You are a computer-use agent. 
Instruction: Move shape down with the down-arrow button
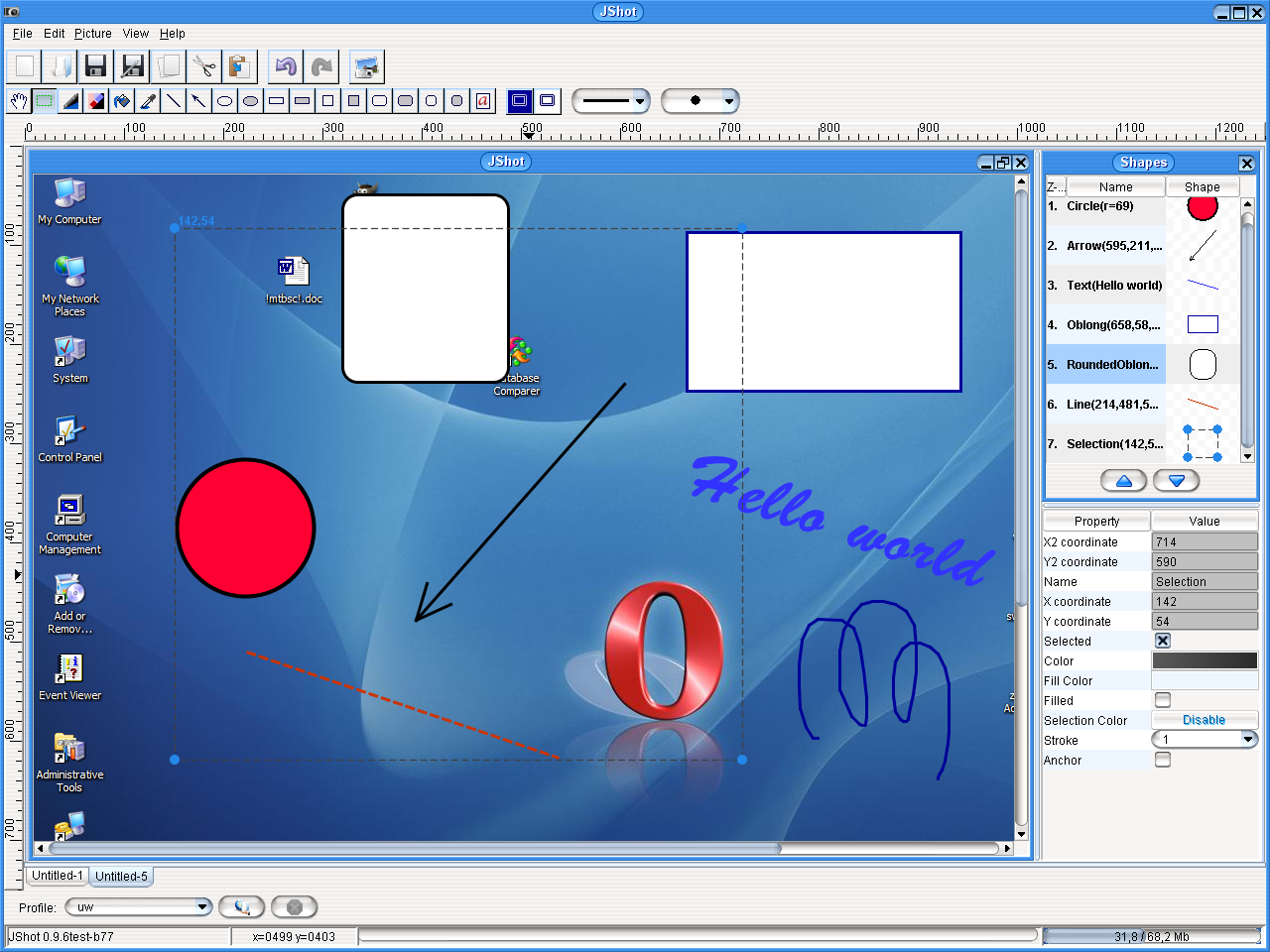pos(1177,481)
